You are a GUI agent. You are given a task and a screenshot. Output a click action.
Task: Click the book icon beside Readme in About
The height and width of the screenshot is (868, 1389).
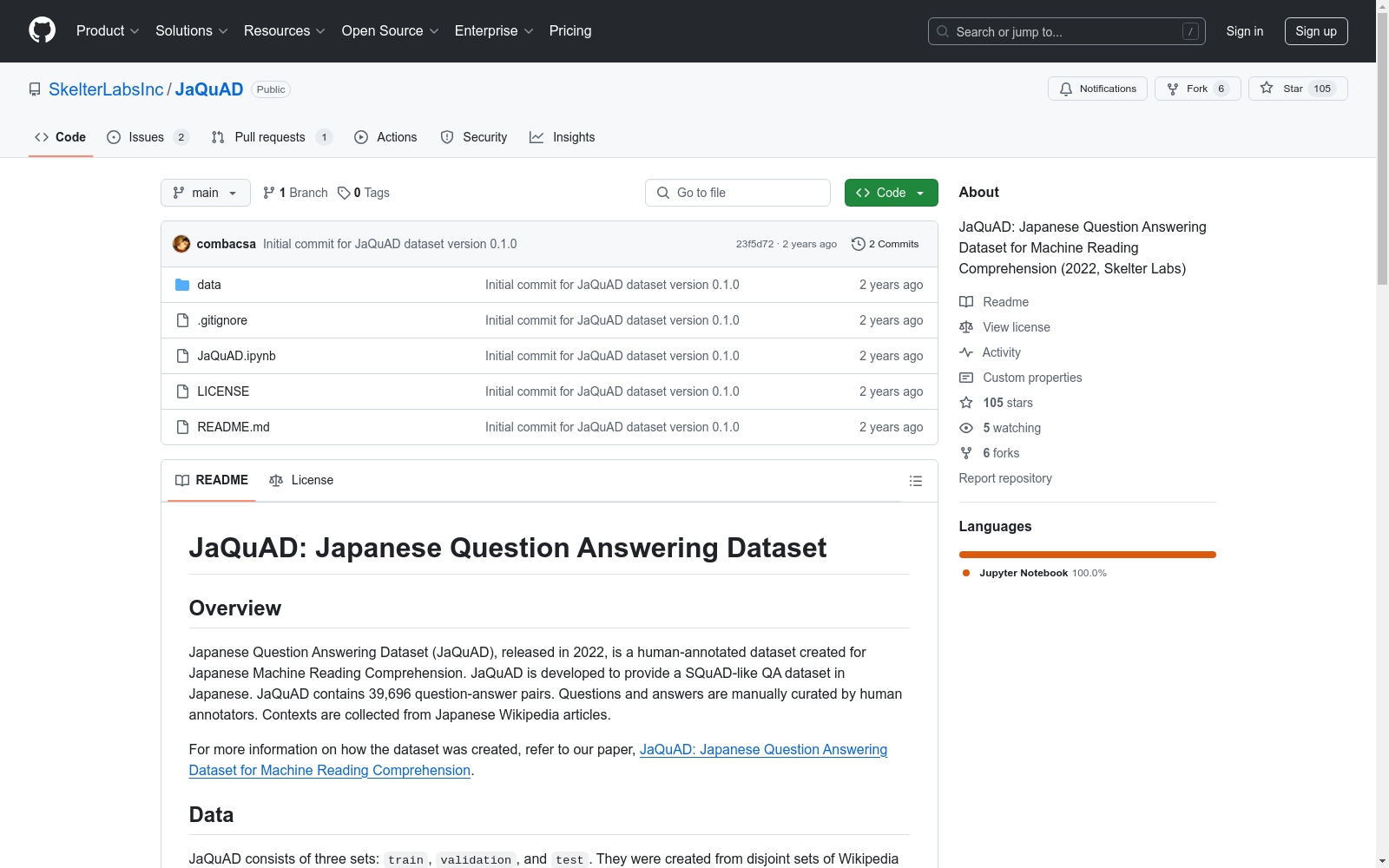[x=966, y=302]
